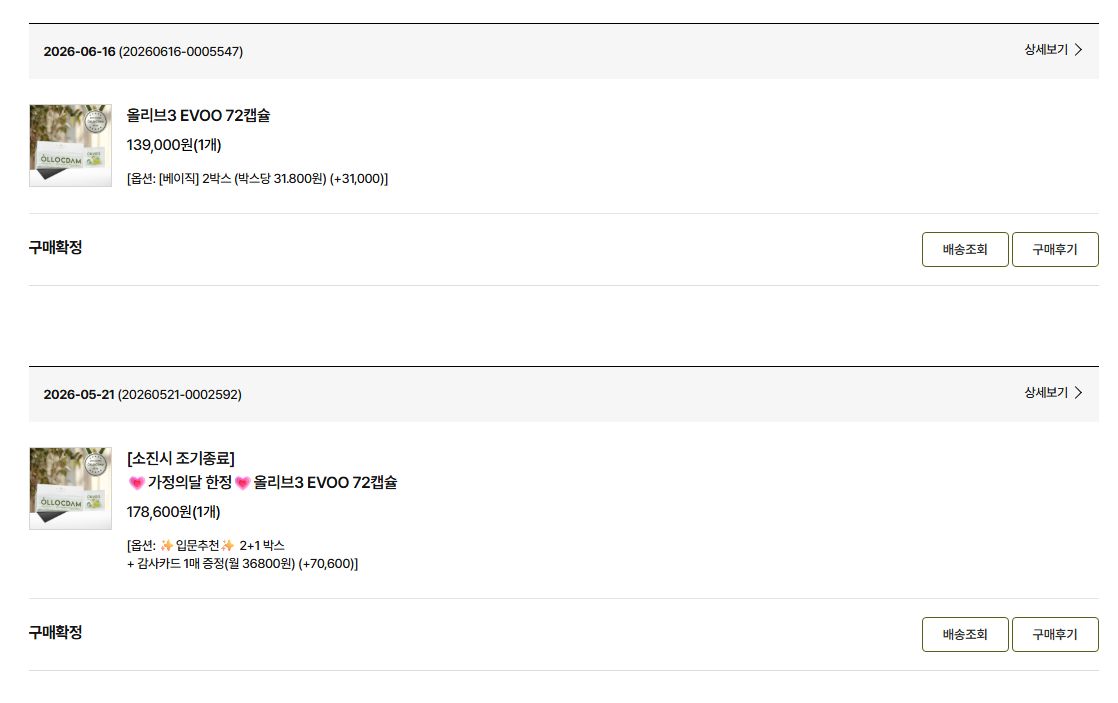Select the 139,000원(1개) price text
This screenshot has height=703, width=1118.
[x=174, y=145]
